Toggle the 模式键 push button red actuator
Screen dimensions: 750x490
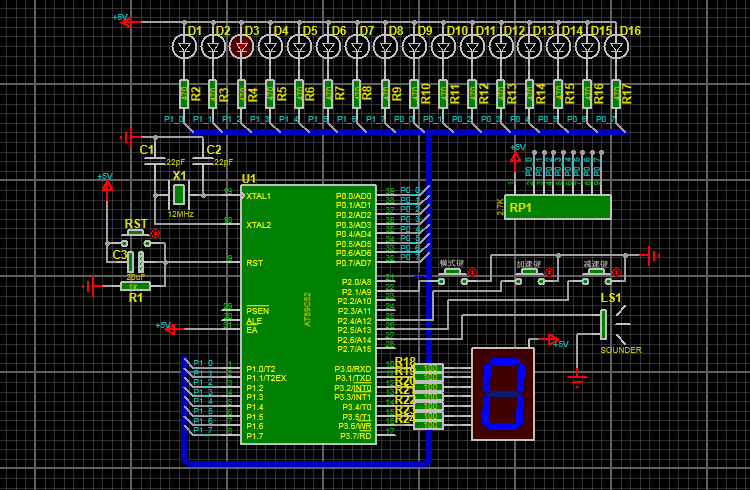[473, 272]
